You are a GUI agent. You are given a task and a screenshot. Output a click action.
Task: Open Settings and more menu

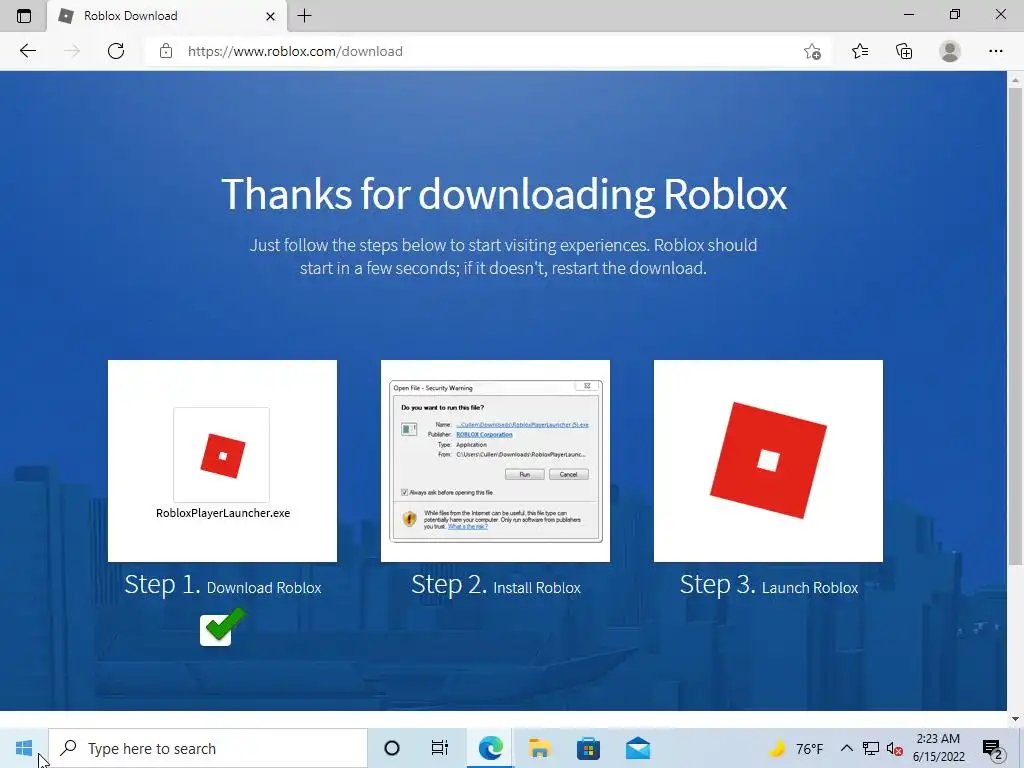995,51
